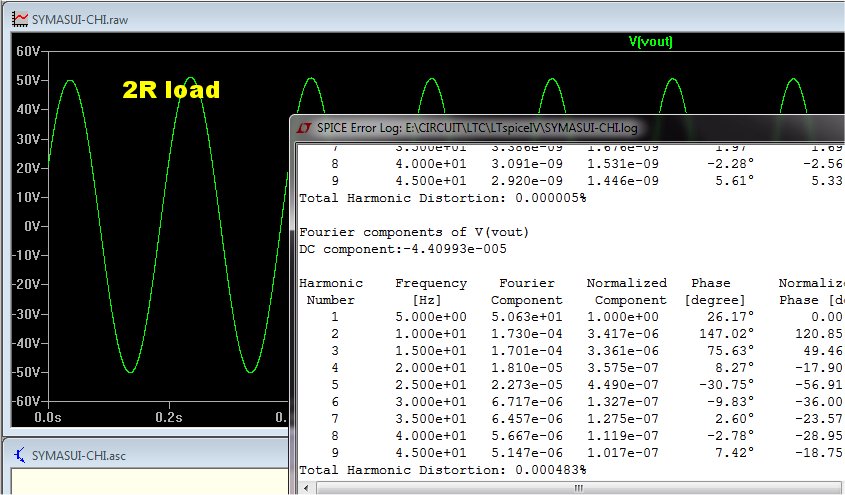Click the 0.2s label on time axis

pos(169,417)
